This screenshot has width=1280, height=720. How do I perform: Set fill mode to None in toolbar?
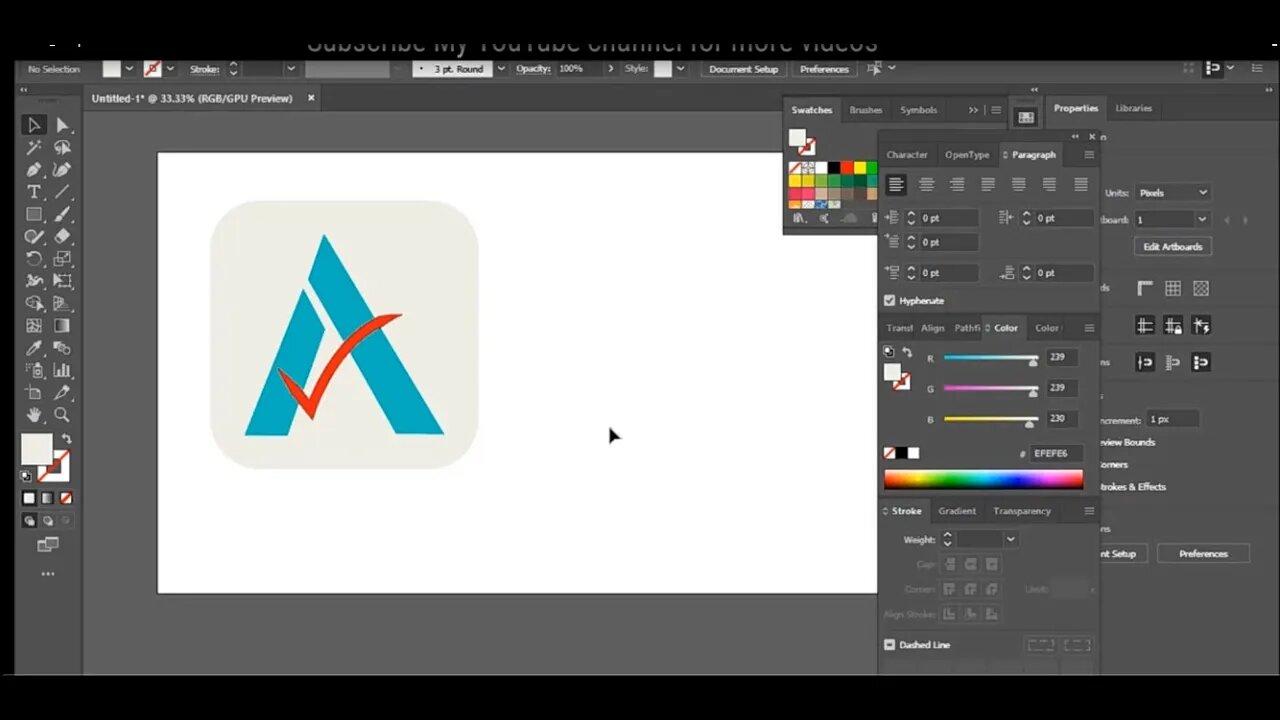tap(66, 498)
